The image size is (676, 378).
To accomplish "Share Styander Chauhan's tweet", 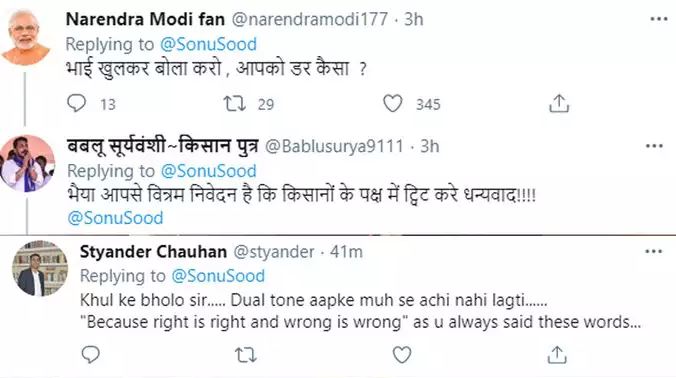I will (557, 355).
